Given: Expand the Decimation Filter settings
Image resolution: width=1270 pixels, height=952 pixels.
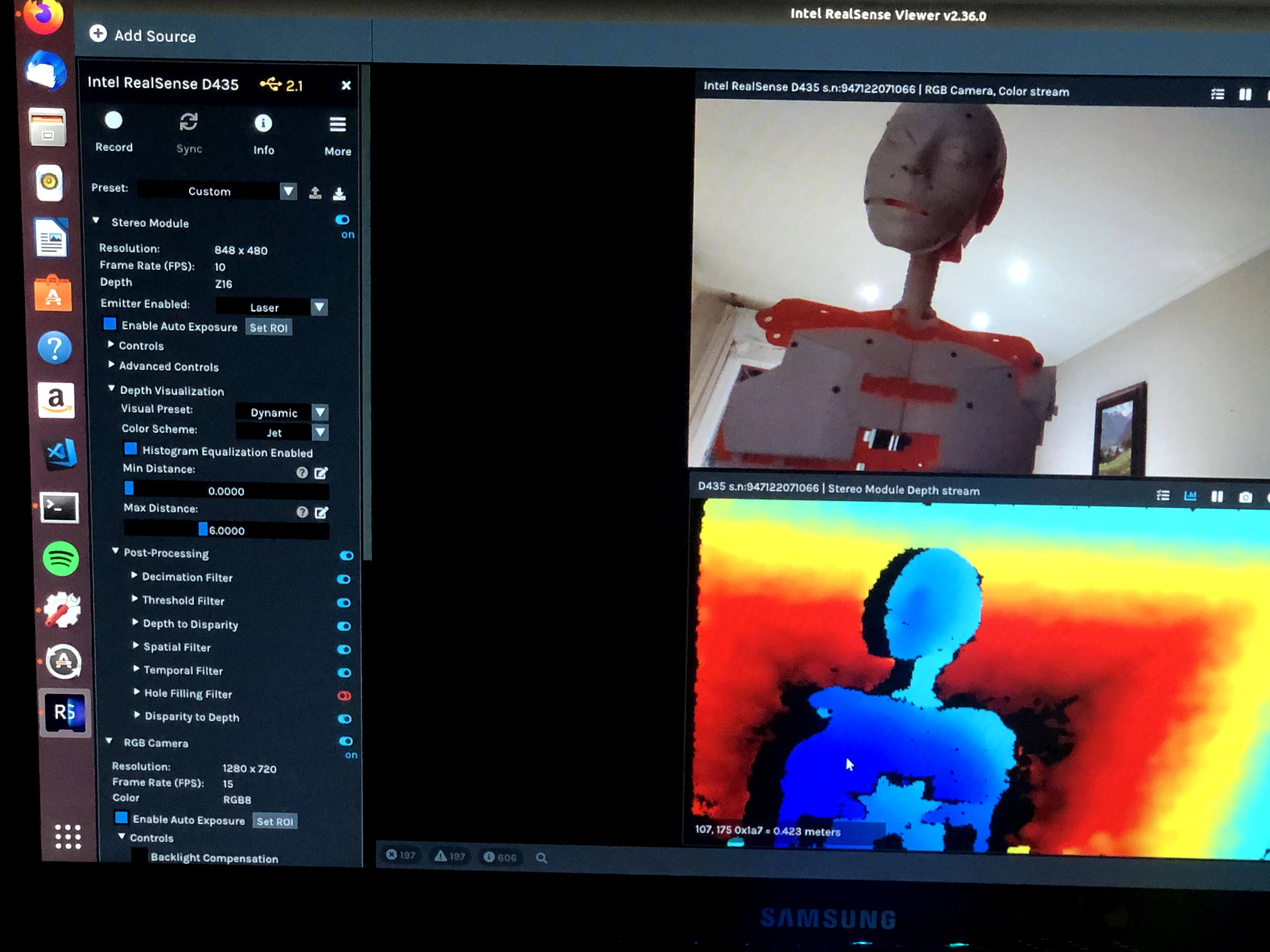Looking at the screenshot, I should (134, 575).
